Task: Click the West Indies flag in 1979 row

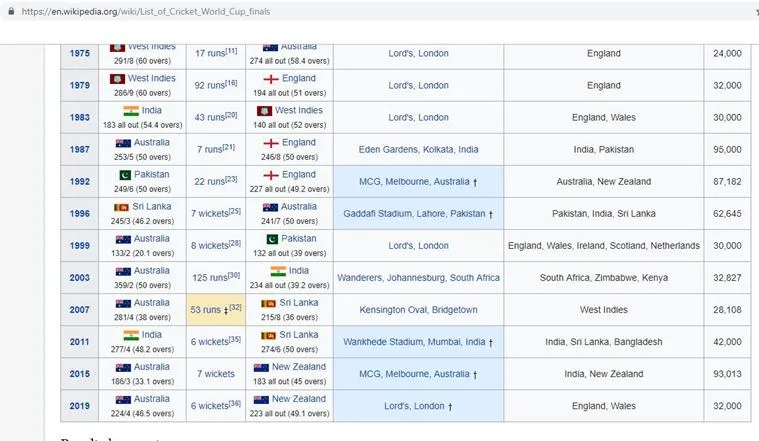Action: click(117, 78)
